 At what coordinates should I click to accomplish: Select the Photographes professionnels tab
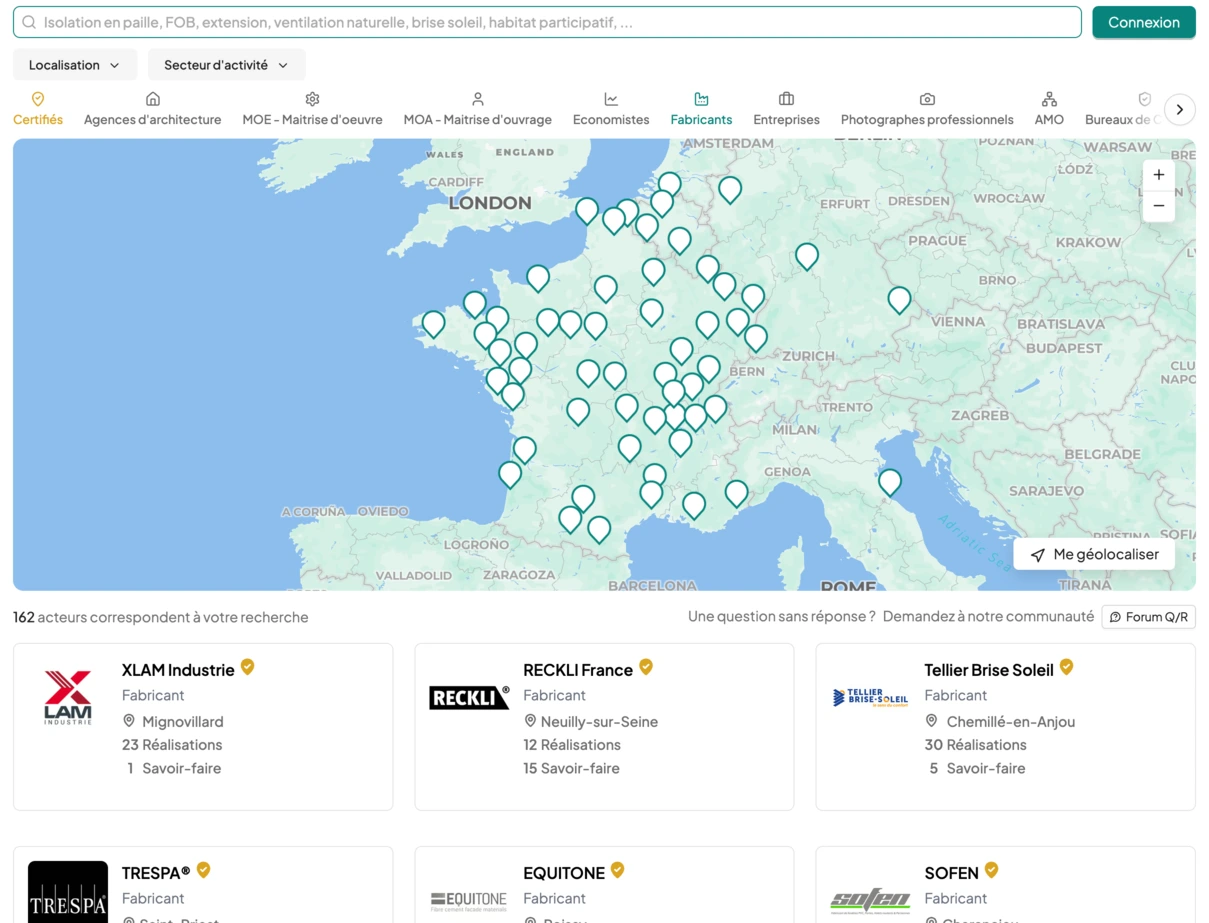(x=927, y=109)
